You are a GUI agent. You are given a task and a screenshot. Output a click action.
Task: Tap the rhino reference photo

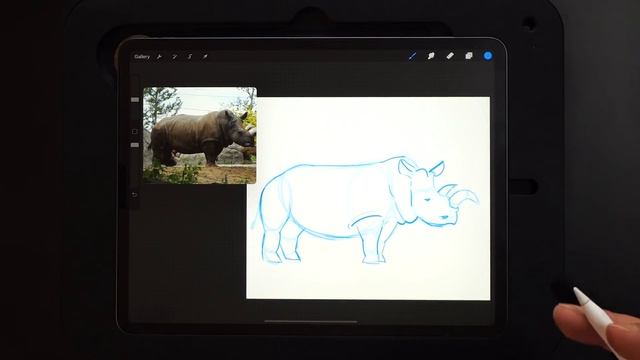[x=200, y=135]
